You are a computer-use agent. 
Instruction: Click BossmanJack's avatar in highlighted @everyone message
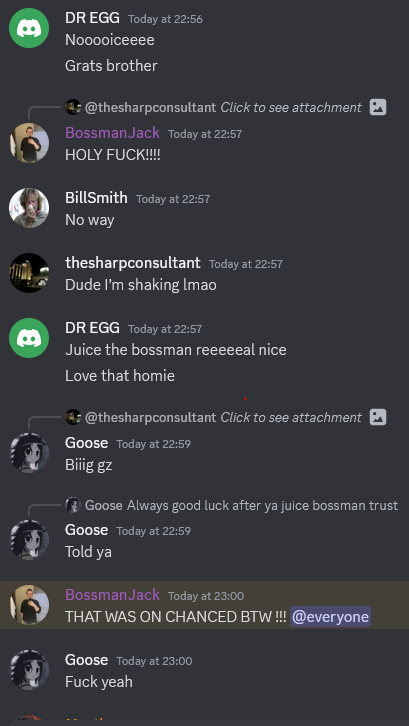coord(29,605)
